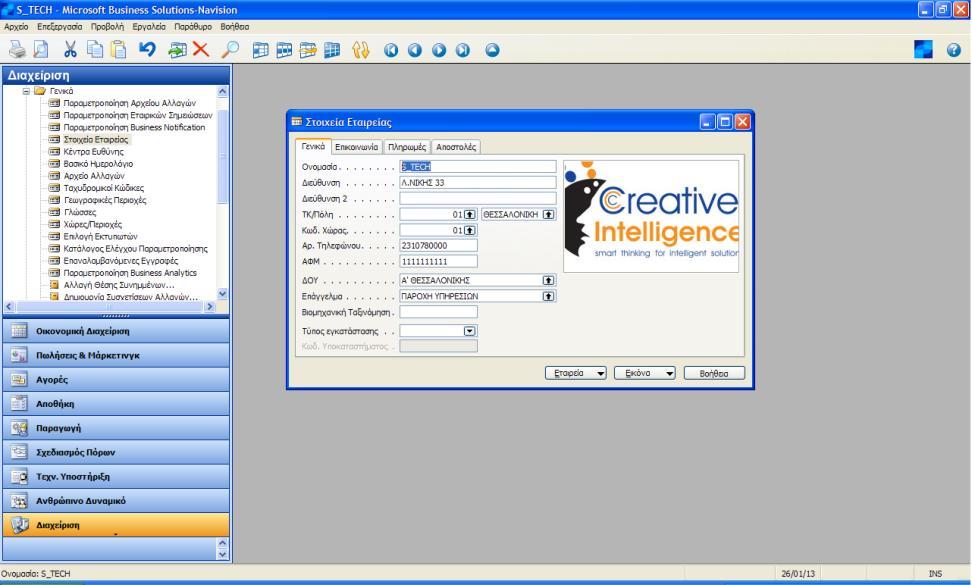The height and width of the screenshot is (585, 972).
Task: Open the Αγορές module
Action: 116,379
